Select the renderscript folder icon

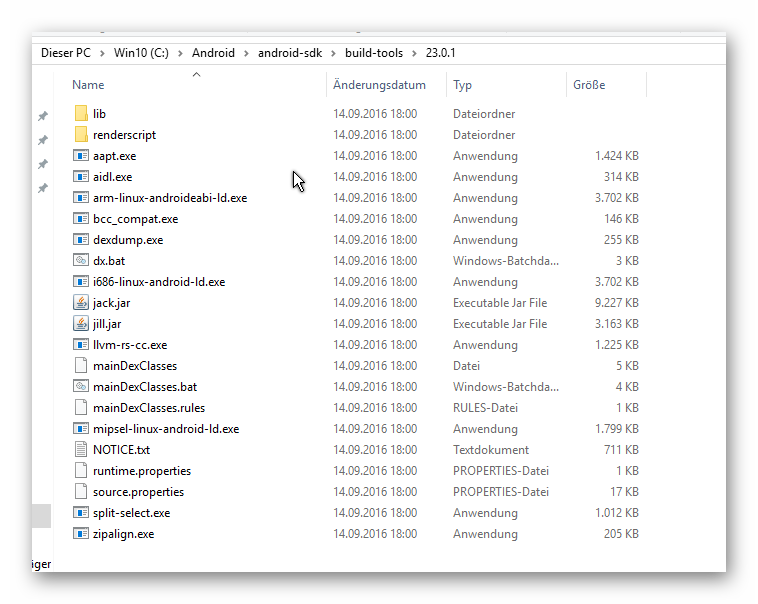[x=81, y=135]
